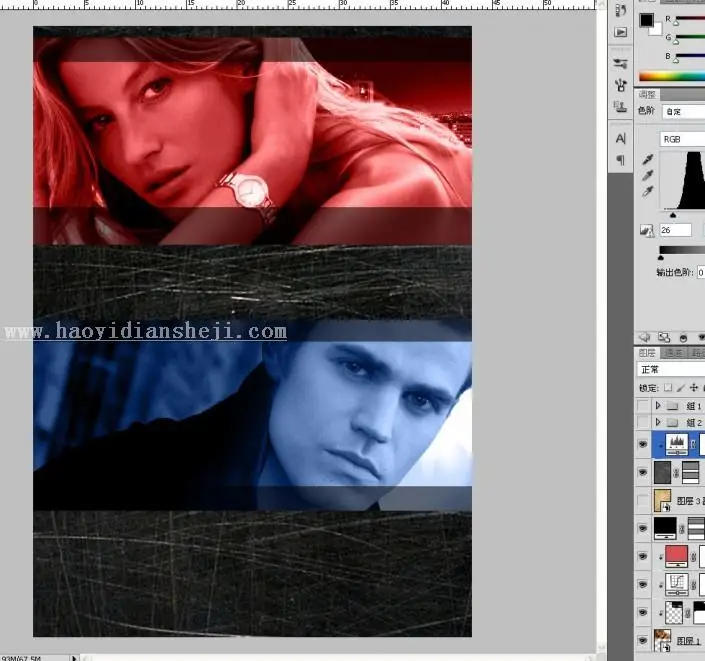Expand the 組 1 layer group
Viewport: 705px width, 661px height.
658,406
